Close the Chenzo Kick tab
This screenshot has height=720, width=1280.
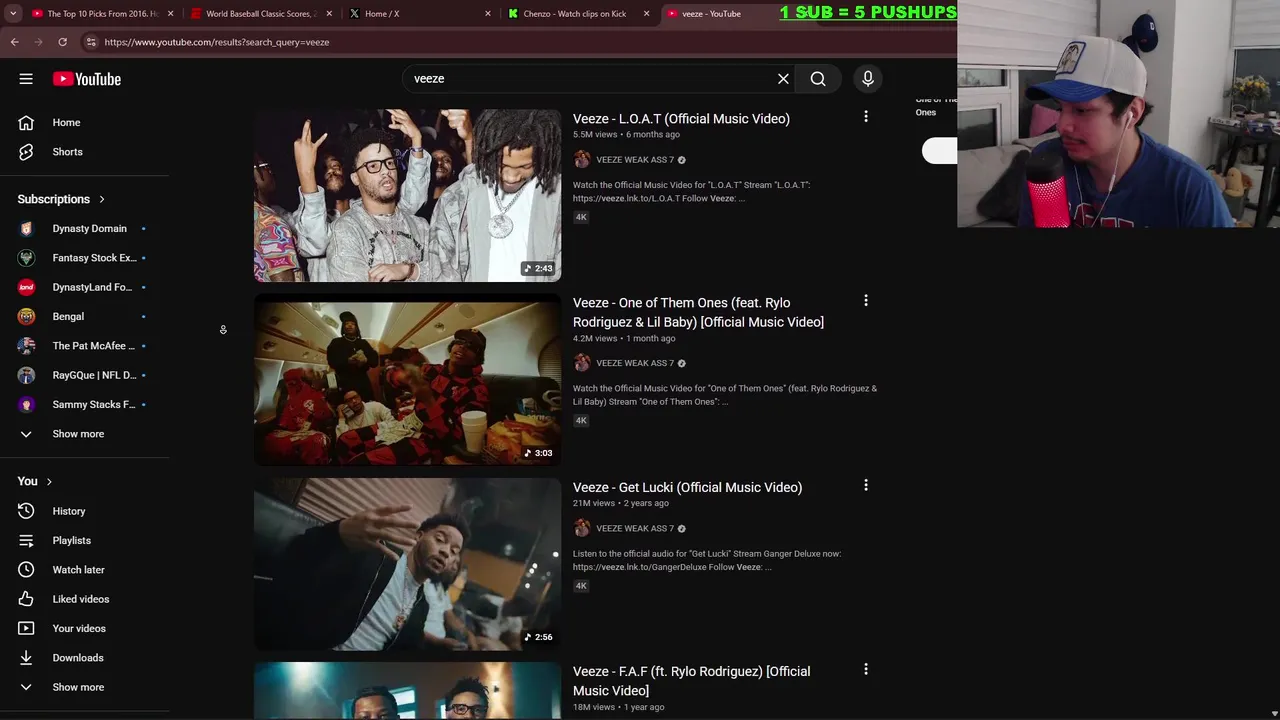[647, 14]
